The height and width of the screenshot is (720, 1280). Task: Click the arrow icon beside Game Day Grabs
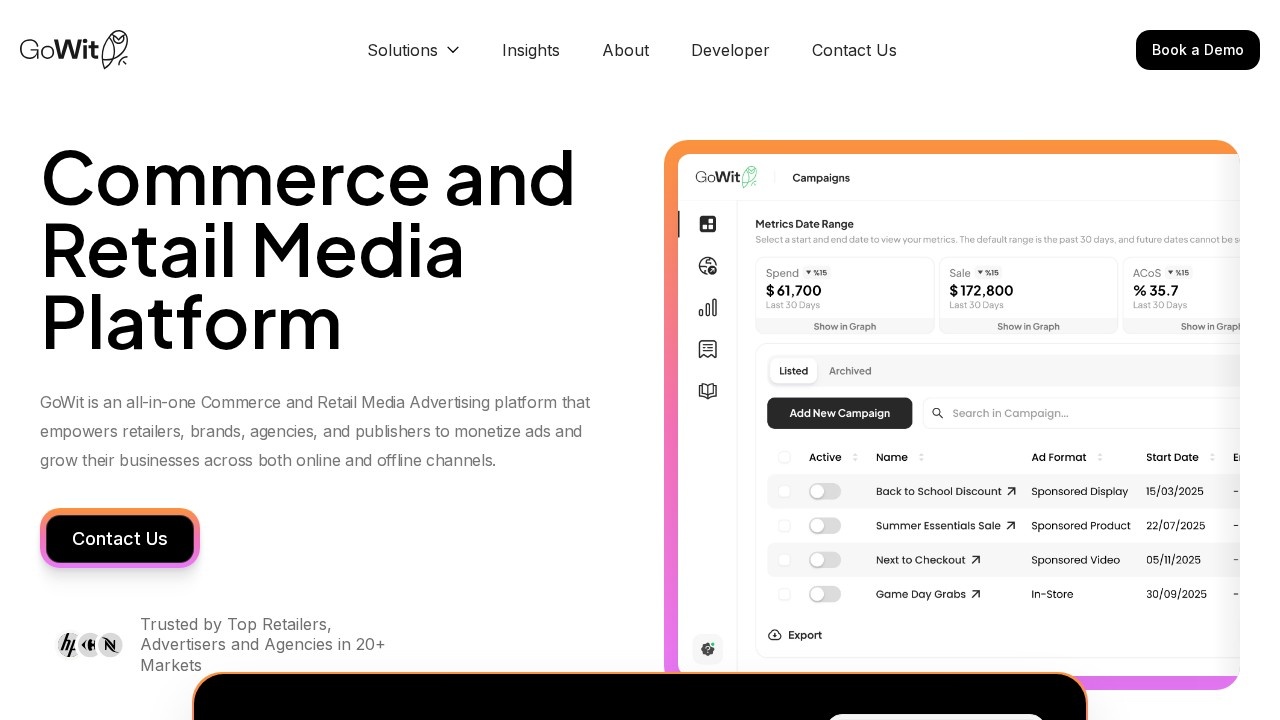(x=976, y=594)
